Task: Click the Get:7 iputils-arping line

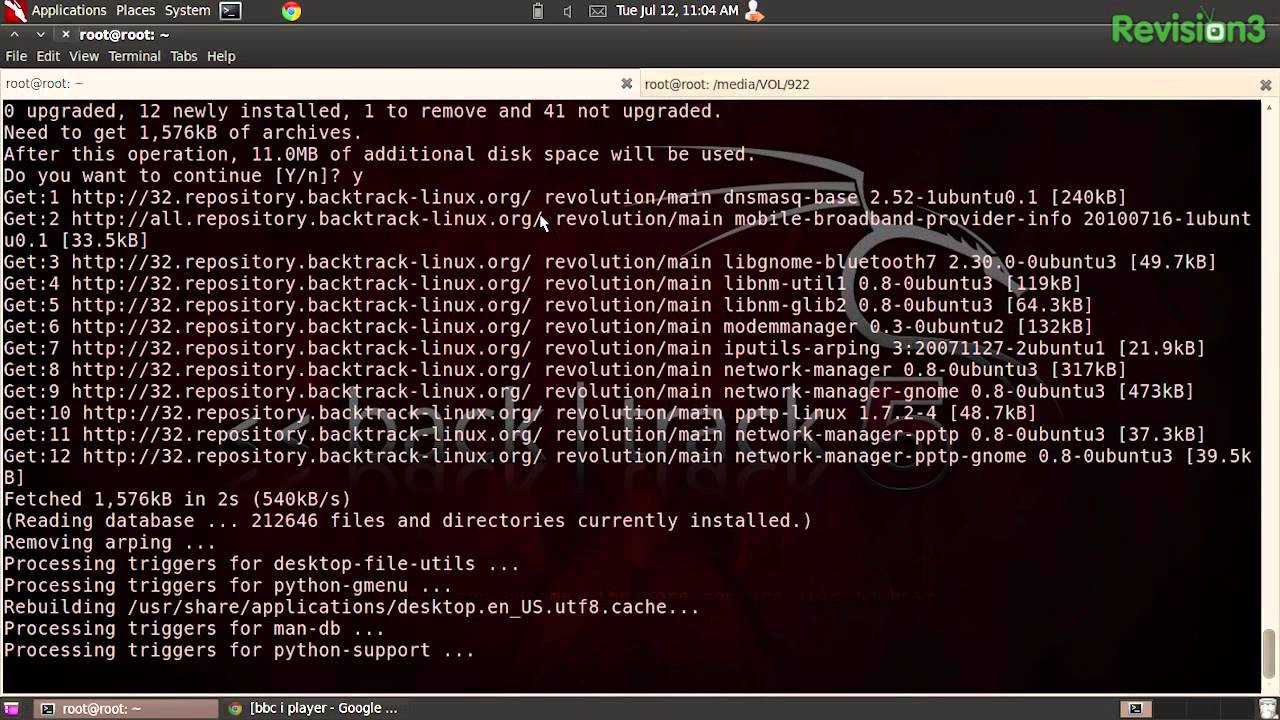Action: coord(604,348)
